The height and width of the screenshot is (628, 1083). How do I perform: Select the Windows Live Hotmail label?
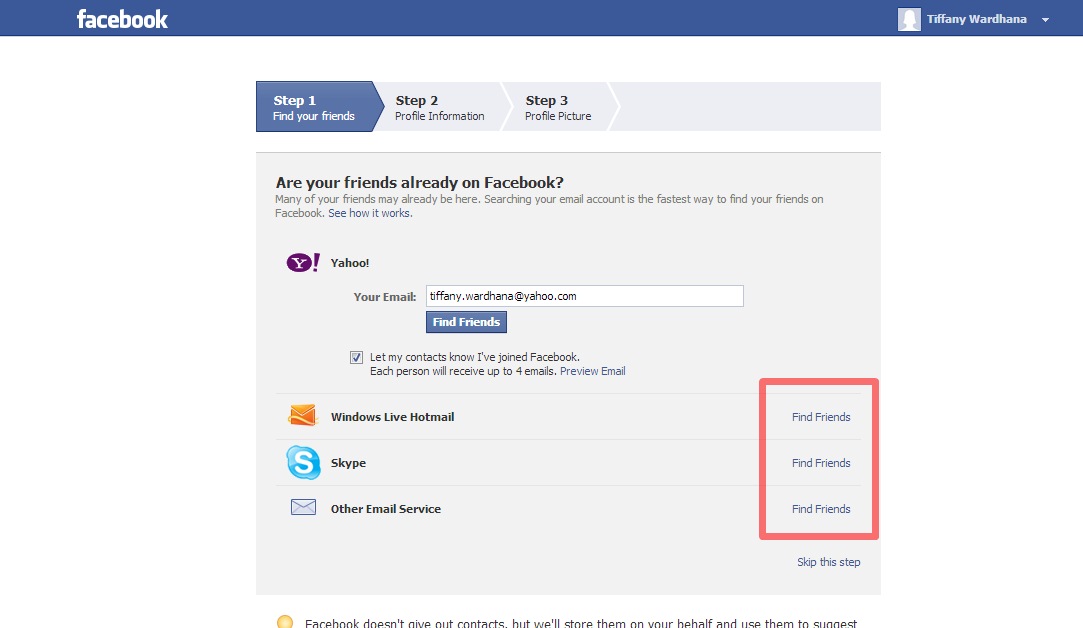click(392, 417)
